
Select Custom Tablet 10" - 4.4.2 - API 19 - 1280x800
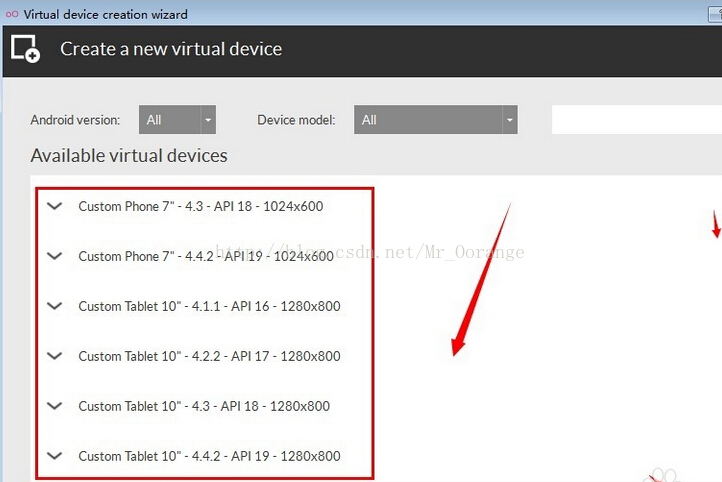(x=210, y=456)
